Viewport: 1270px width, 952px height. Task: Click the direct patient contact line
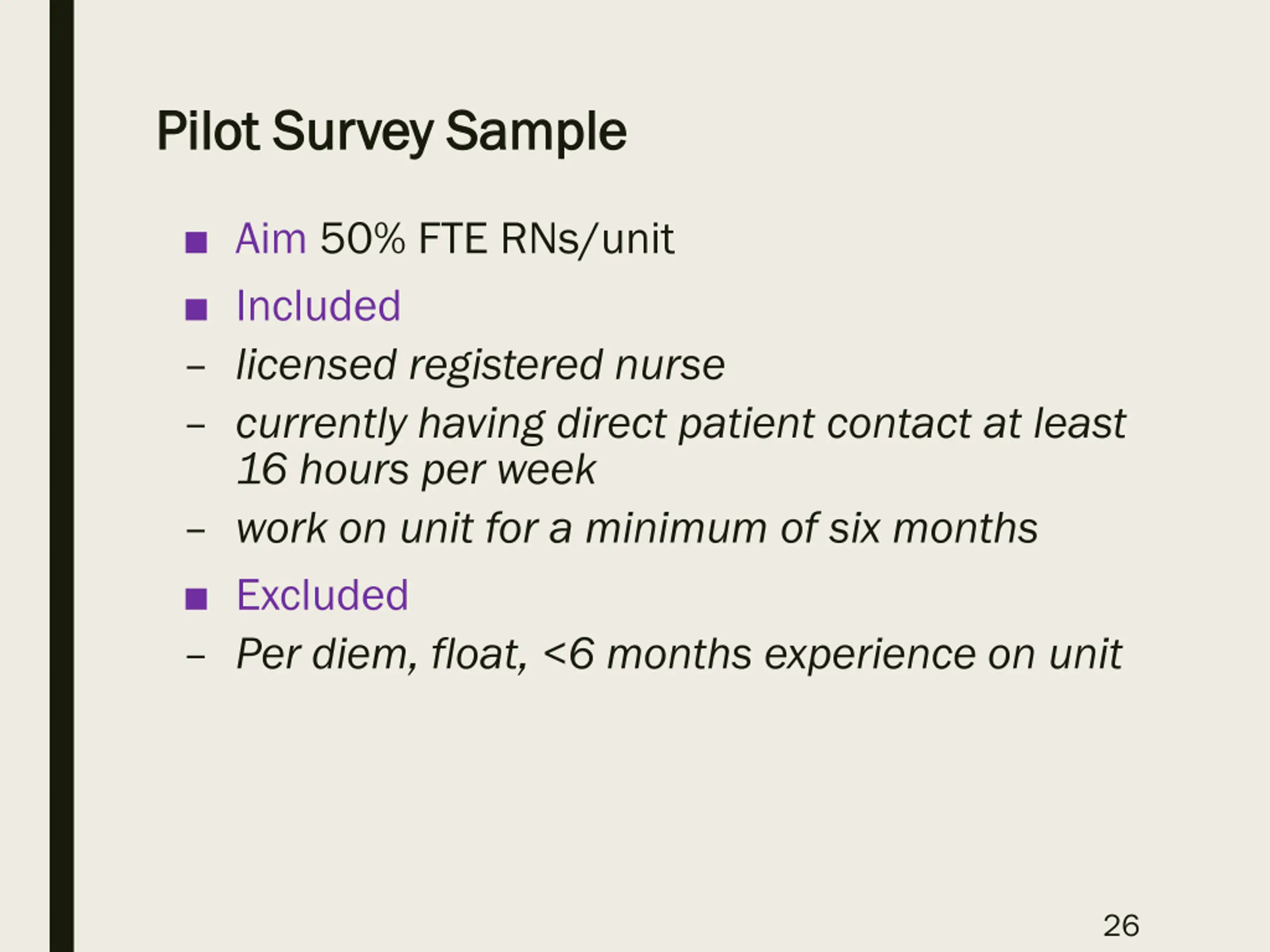680,423
